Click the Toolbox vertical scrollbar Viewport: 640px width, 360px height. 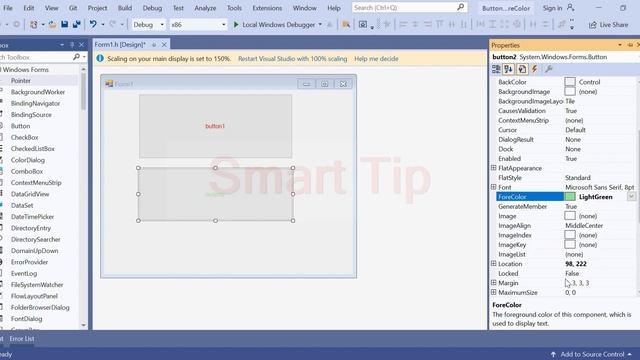click(x=84, y=196)
